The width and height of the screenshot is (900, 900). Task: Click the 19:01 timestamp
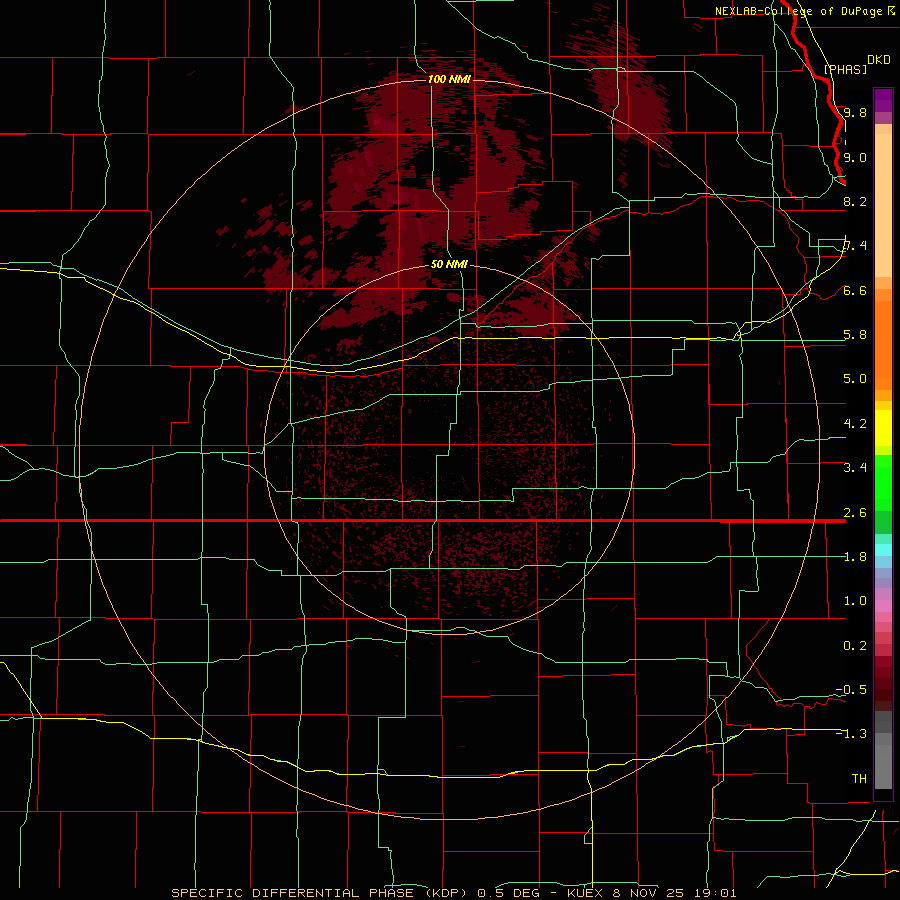pos(717,893)
